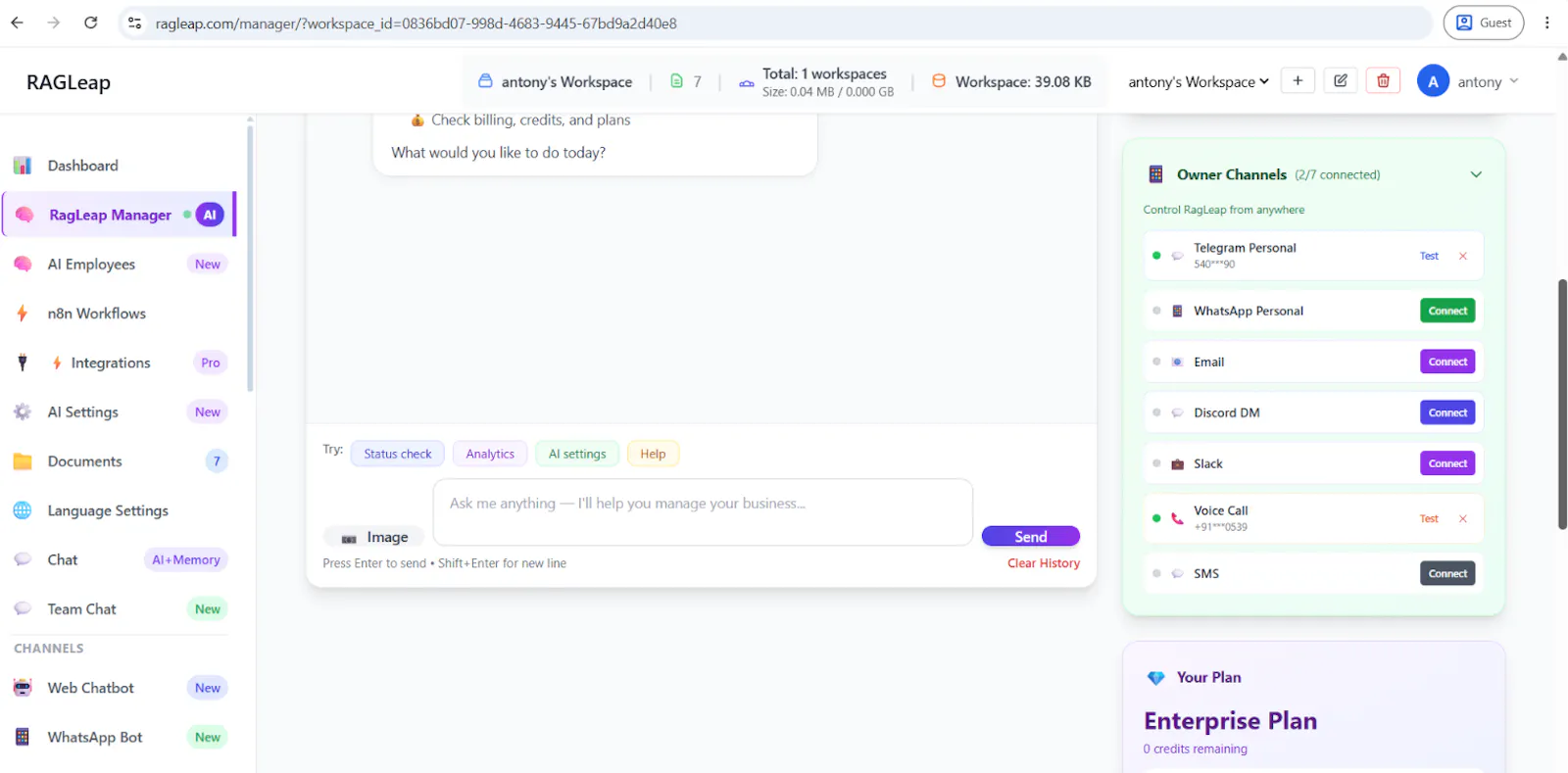This screenshot has height=773, width=1568.
Task: Disconnect Telegram Personal with X
Action: click(1463, 256)
